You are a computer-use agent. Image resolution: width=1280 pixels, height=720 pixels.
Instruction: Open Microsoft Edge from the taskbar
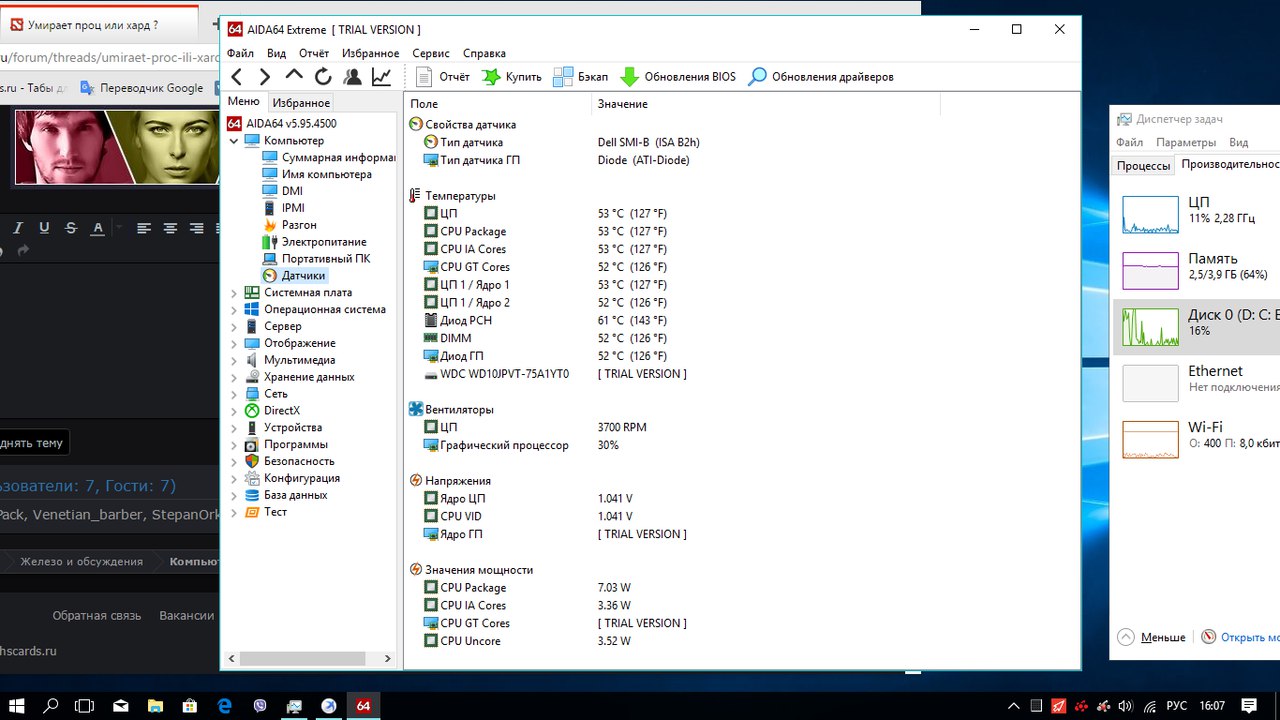pos(225,706)
